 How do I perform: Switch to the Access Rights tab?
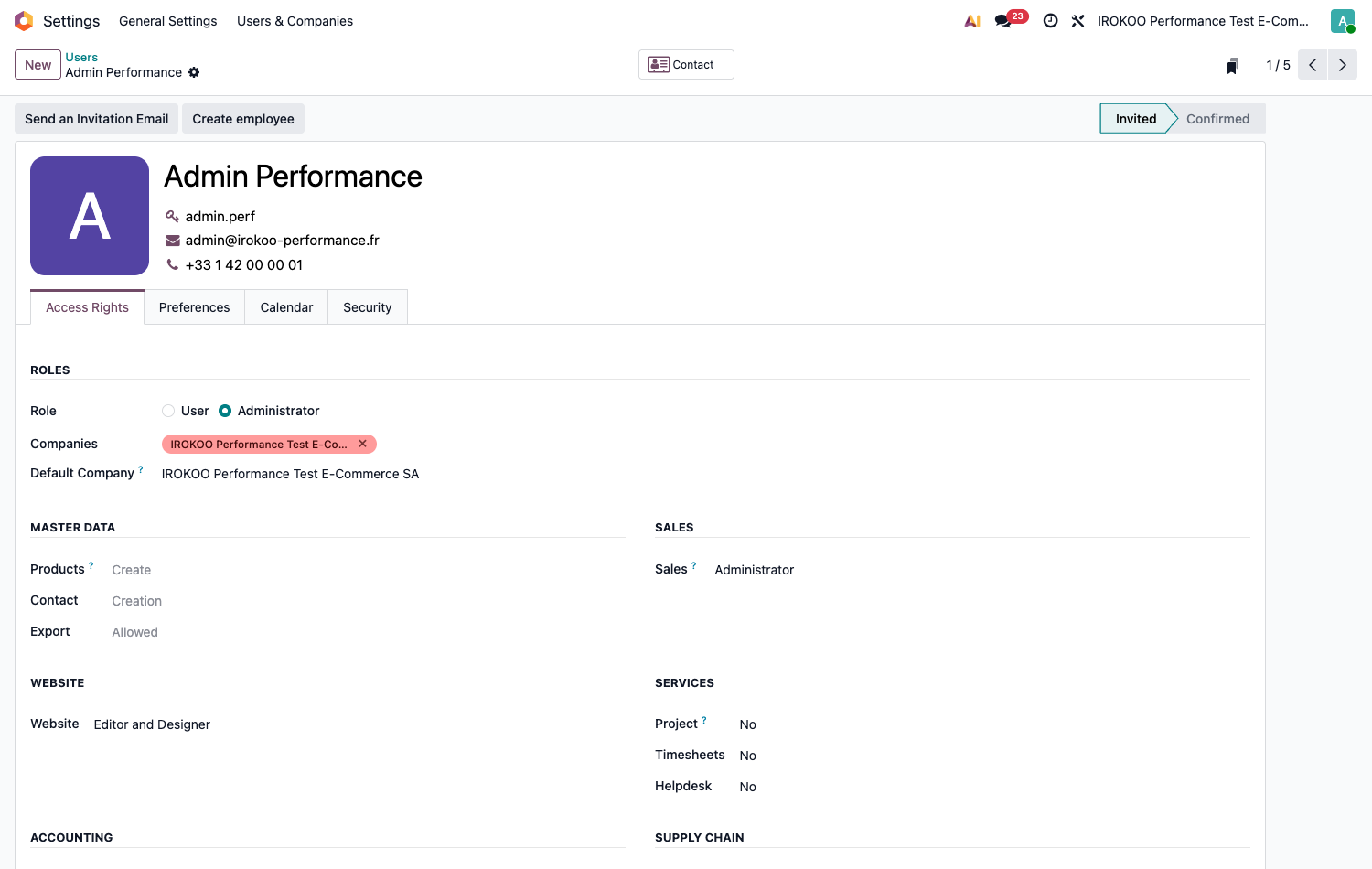[x=88, y=307]
